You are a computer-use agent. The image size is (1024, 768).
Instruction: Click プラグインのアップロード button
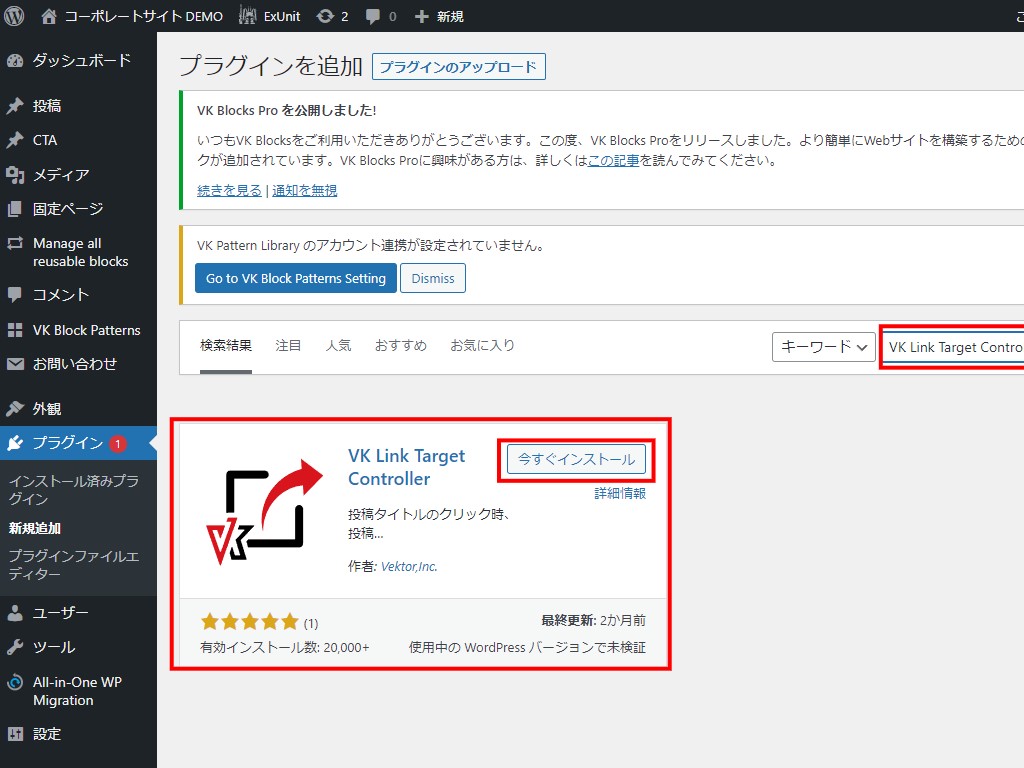459,67
